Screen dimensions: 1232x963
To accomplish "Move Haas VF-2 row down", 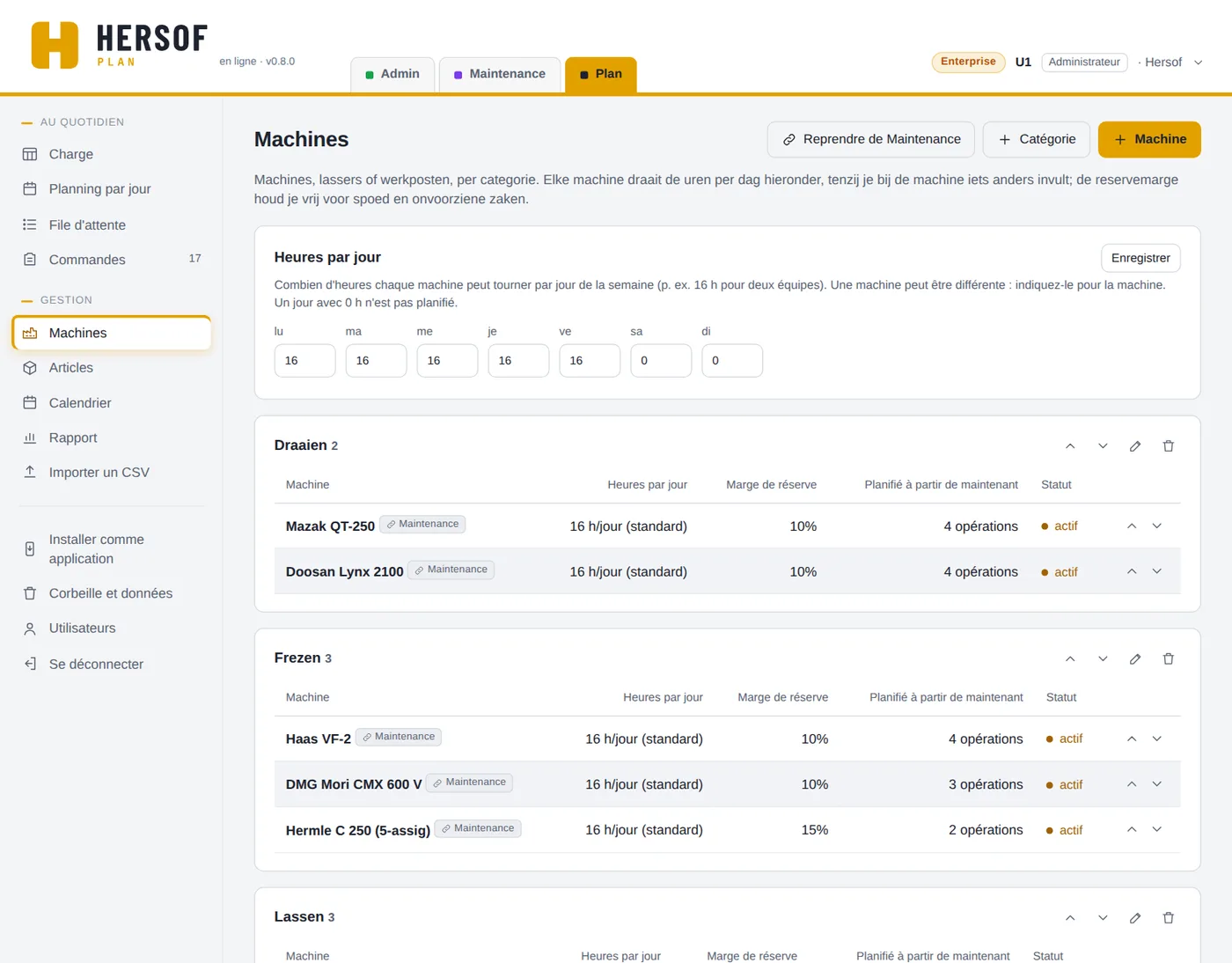I will (1157, 739).
